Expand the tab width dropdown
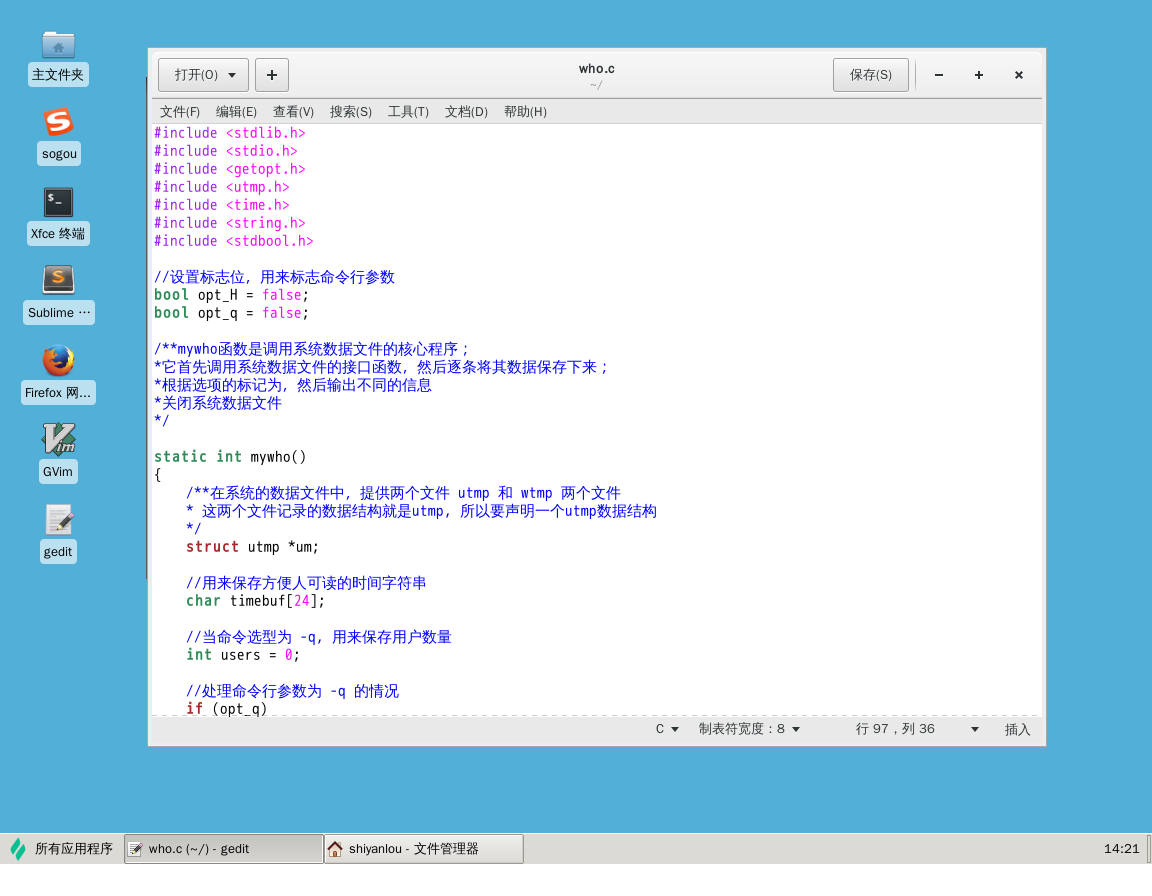 pos(749,729)
